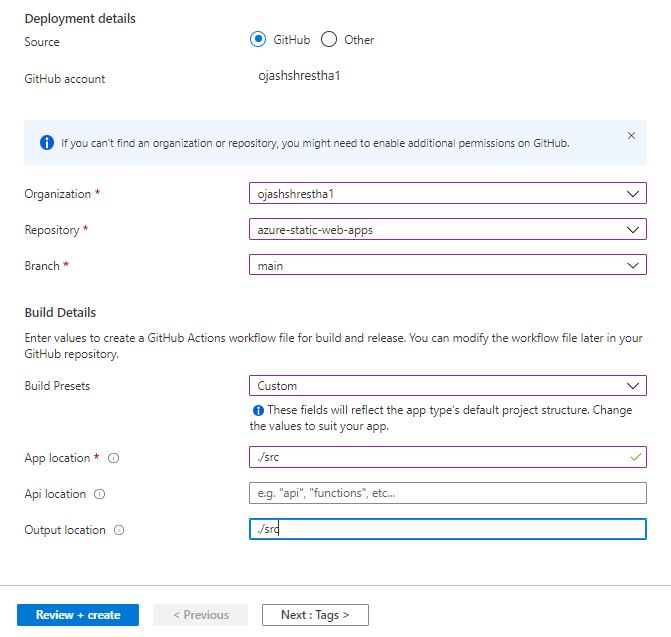Open the Repository dropdown chevron
671x637 pixels.
click(x=633, y=230)
